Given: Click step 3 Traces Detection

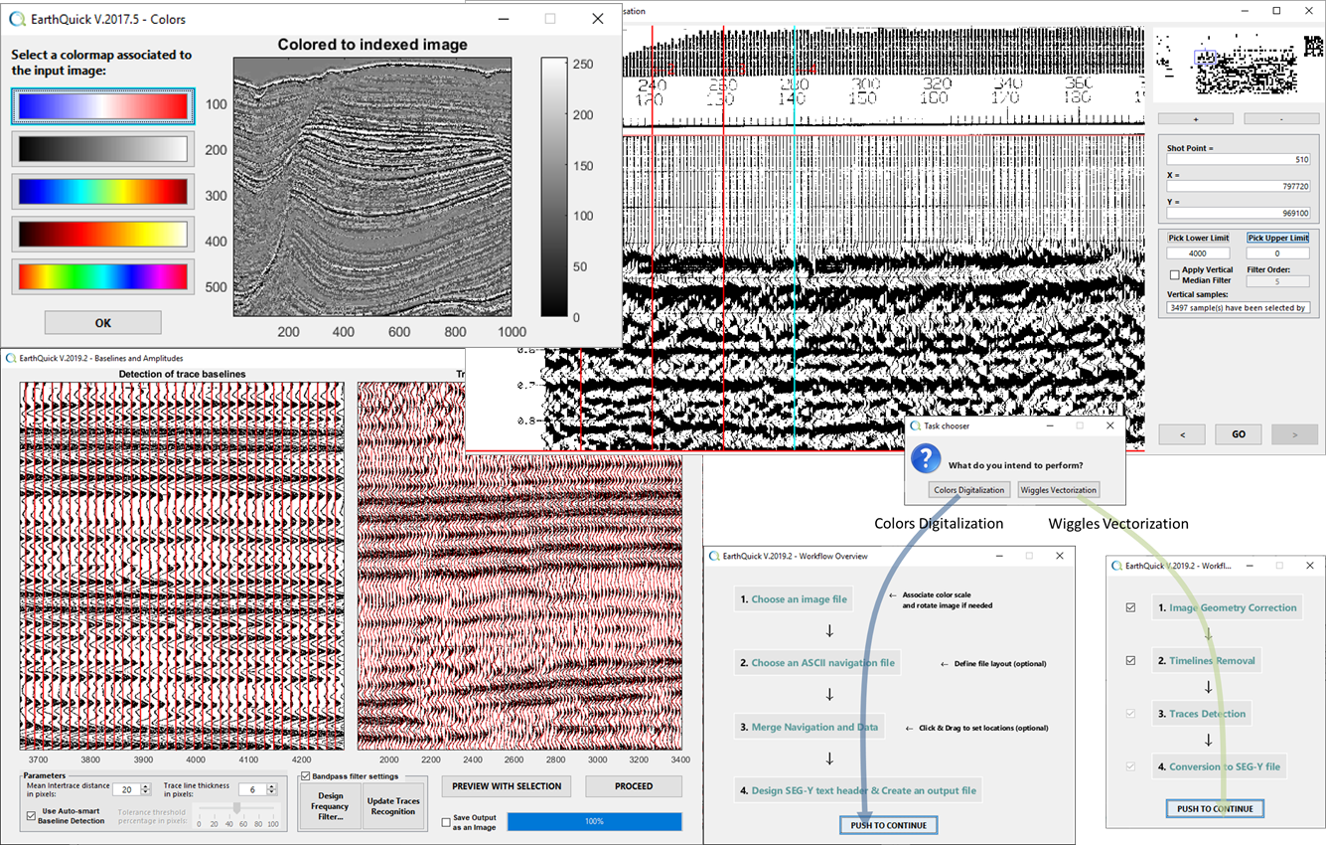Looking at the screenshot, I should pos(1201,714).
